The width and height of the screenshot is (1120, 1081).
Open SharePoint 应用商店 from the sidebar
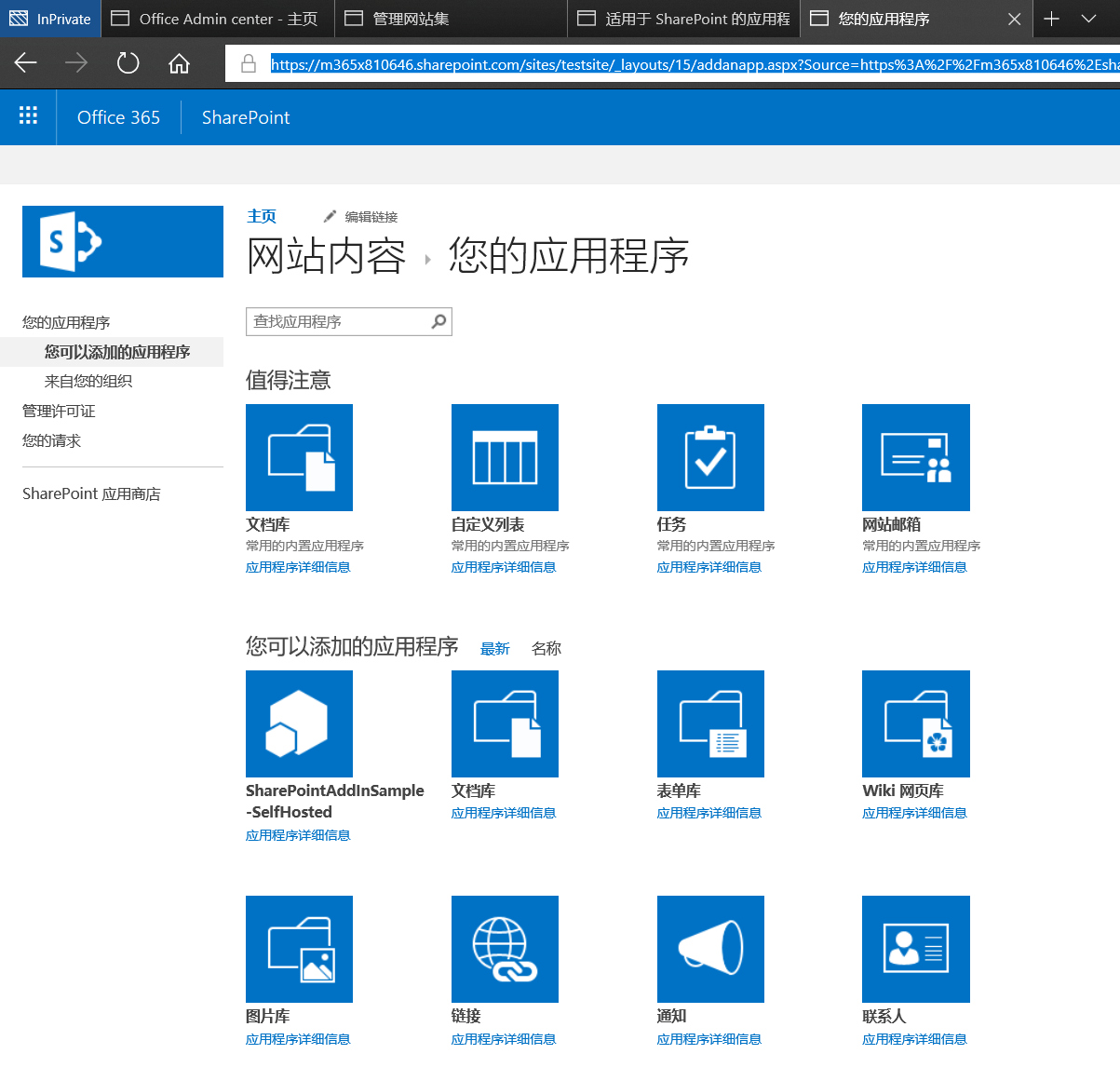click(90, 493)
